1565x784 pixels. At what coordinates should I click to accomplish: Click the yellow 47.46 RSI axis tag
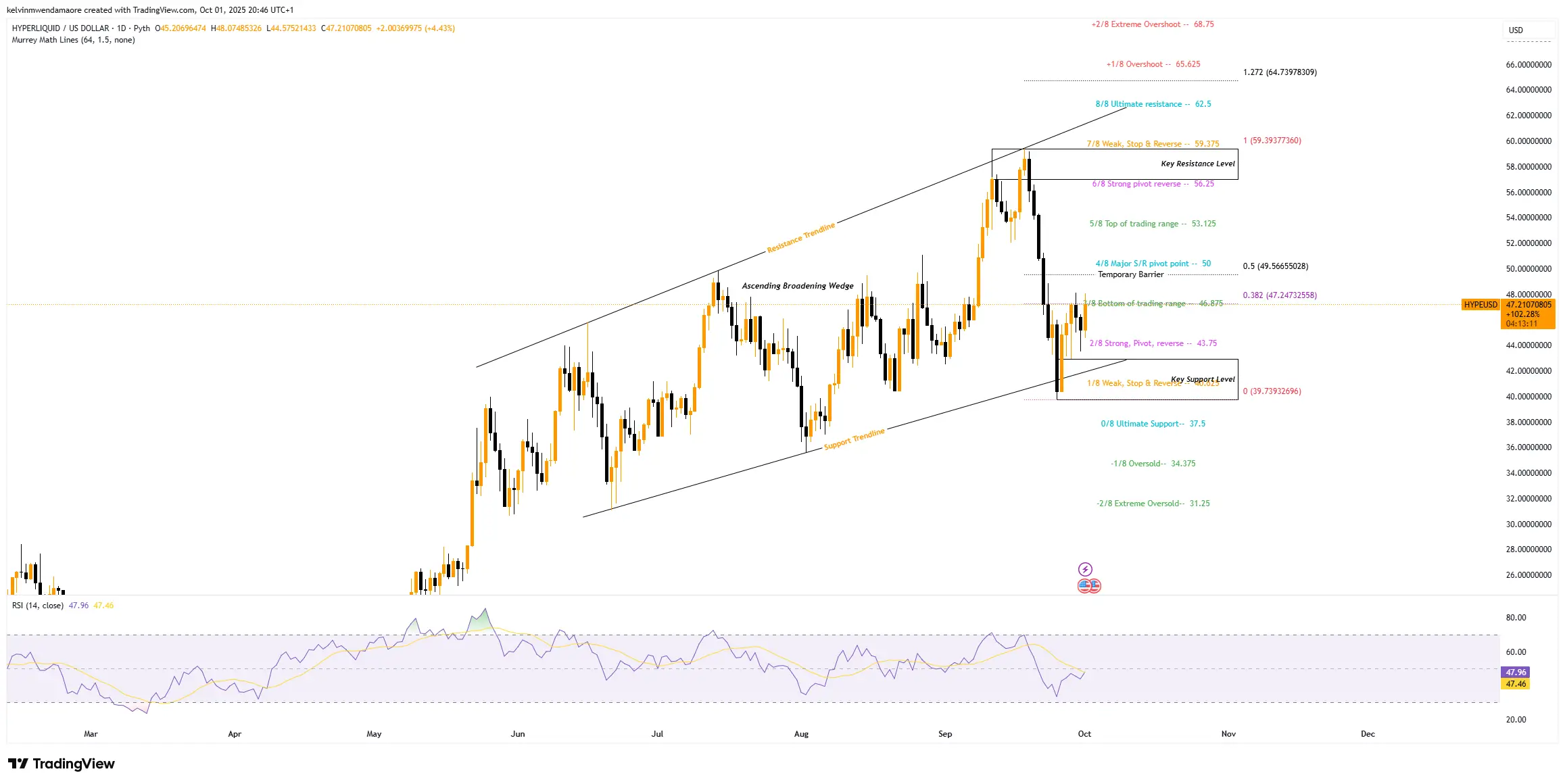coord(1515,684)
